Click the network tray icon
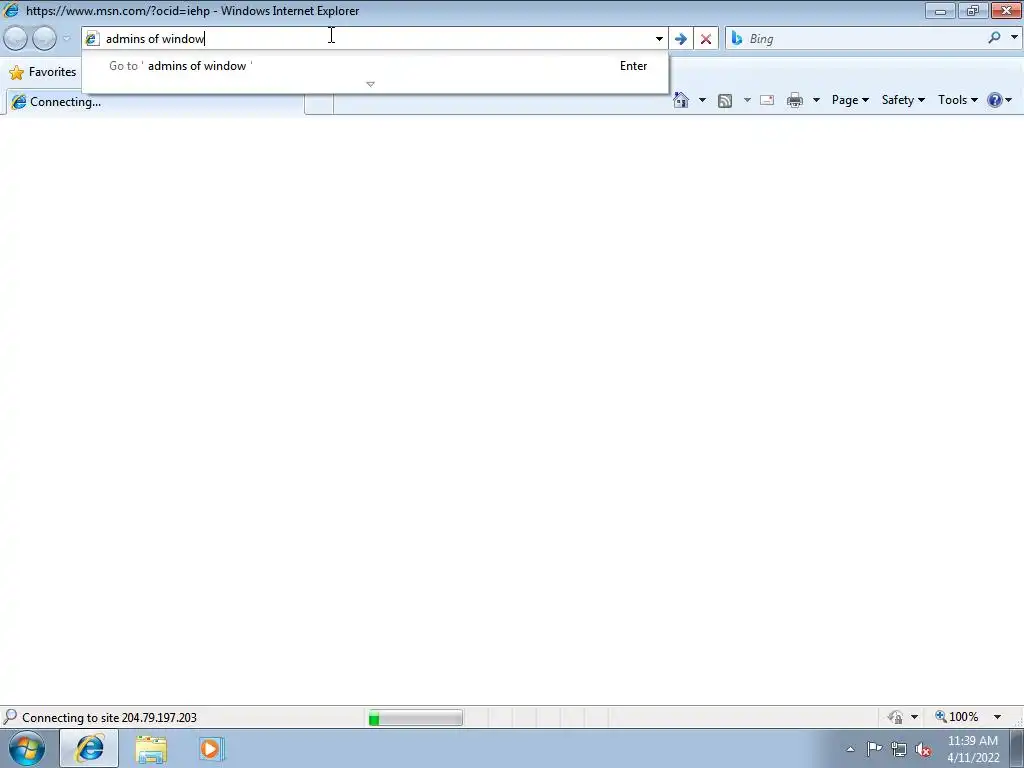This screenshot has height=768, width=1024. click(899, 749)
